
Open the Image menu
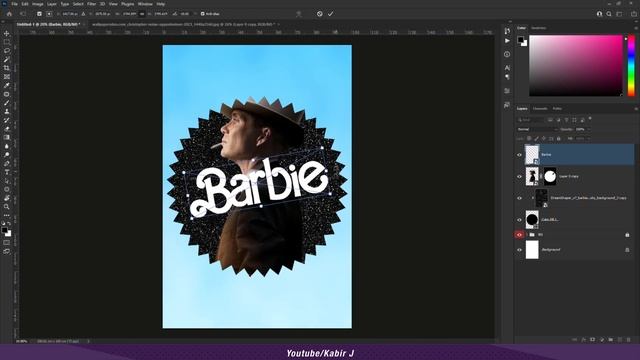[38, 4]
